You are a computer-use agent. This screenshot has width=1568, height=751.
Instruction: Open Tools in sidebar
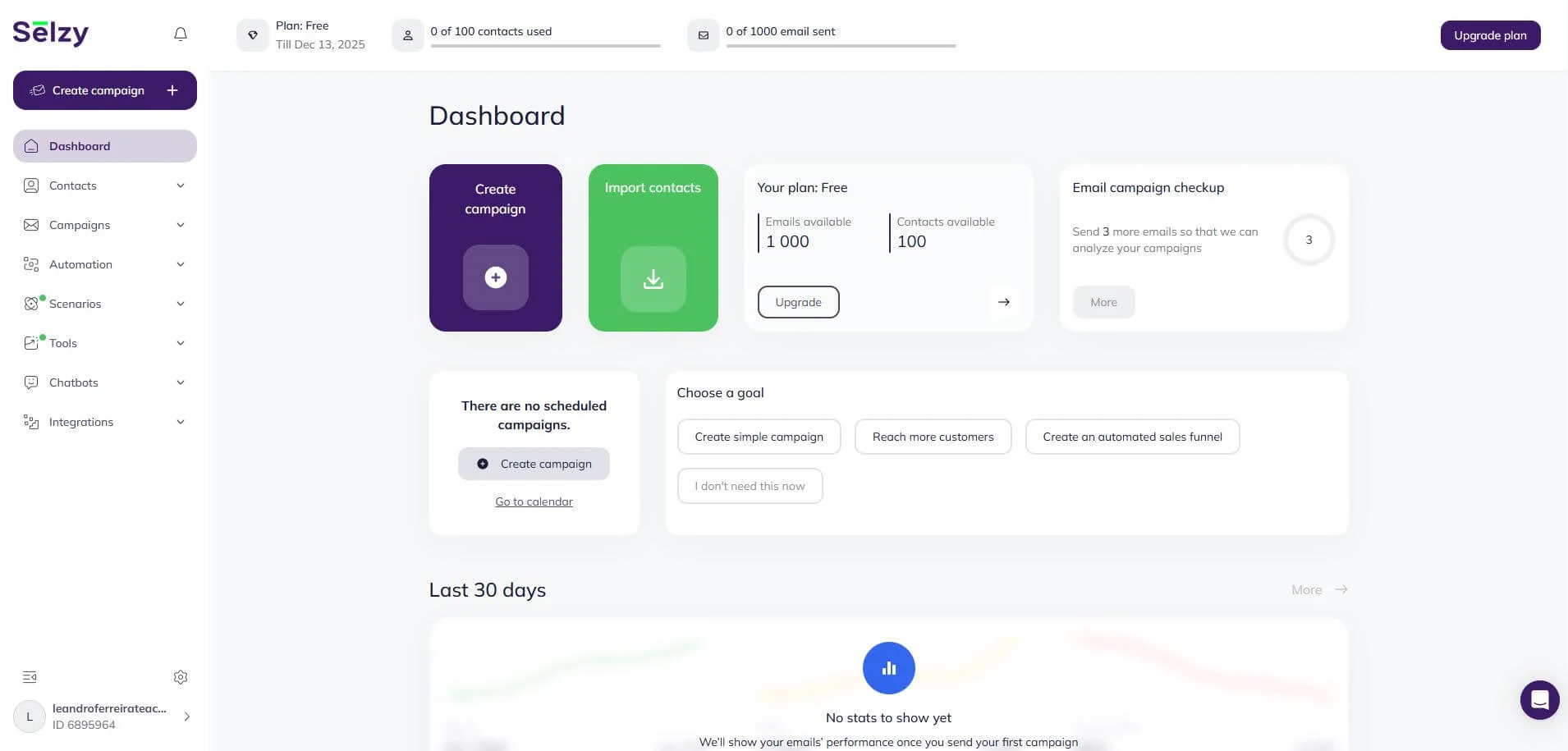[x=105, y=343]
